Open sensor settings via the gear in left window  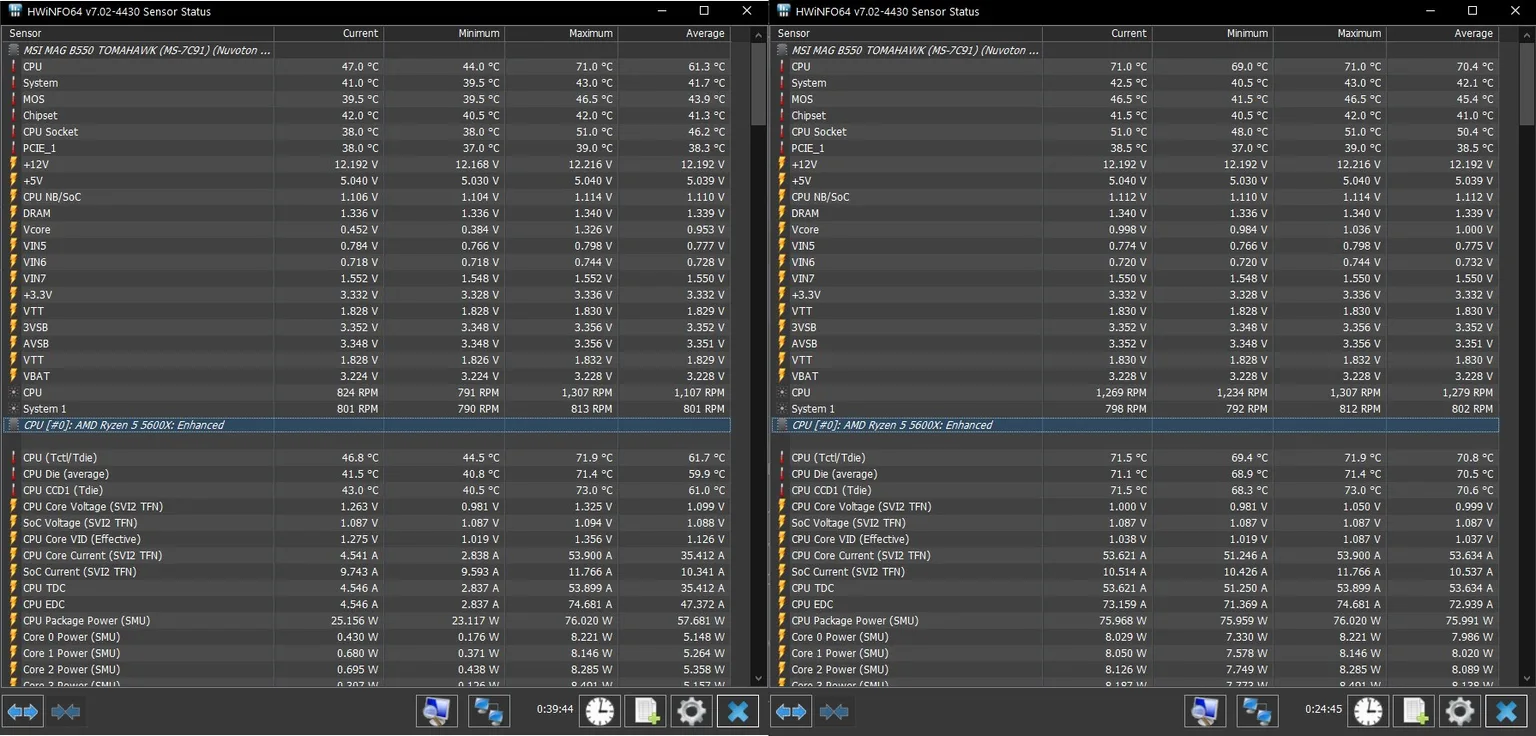691,711
